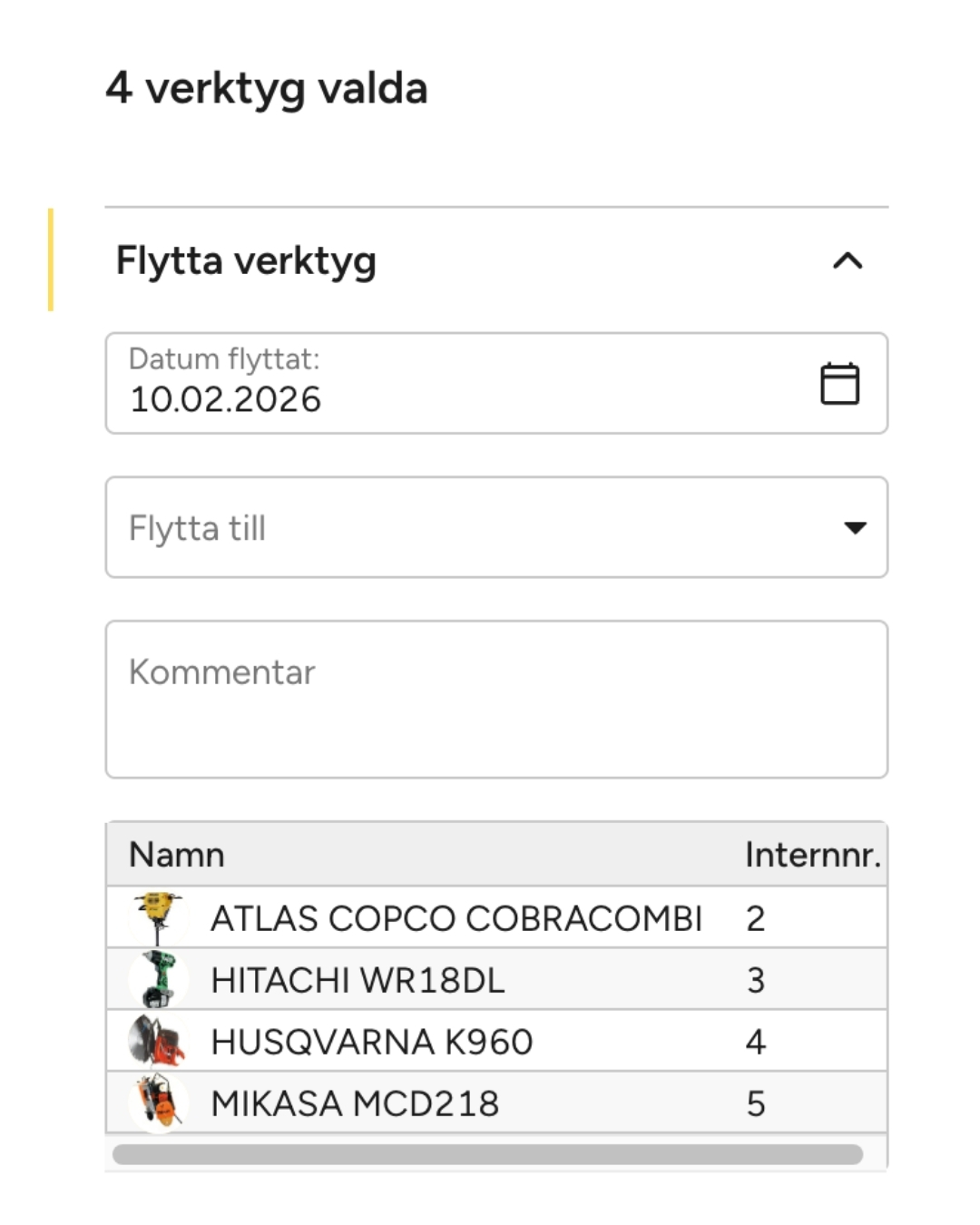Select the row for HITACHI WR18DL

[408, 978]
